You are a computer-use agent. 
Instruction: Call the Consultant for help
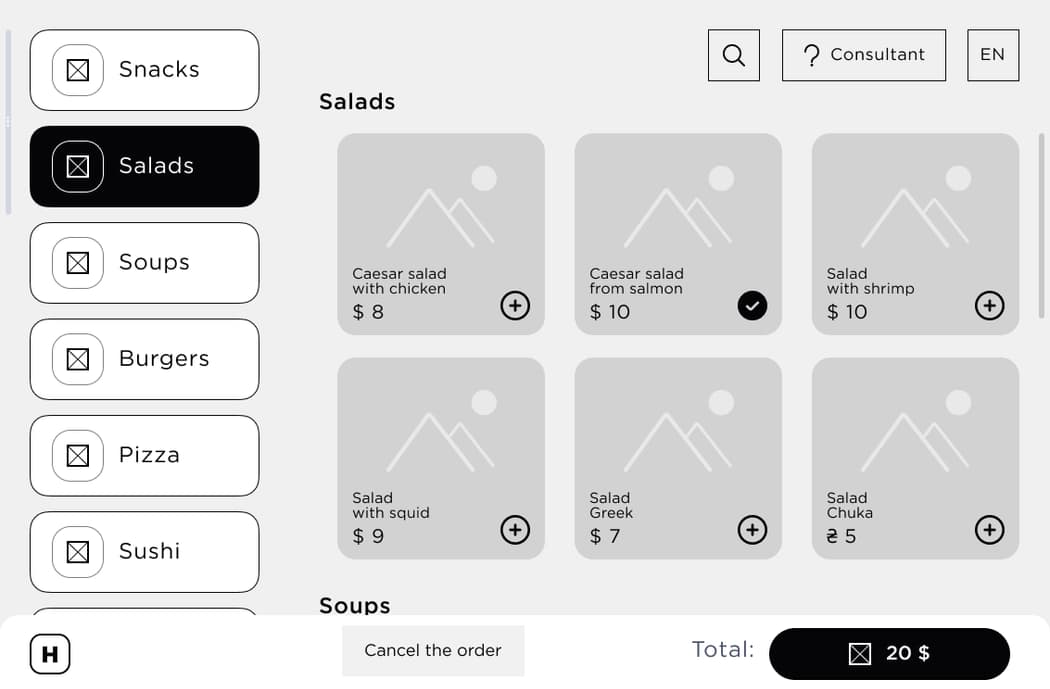pyautogui.click(x=864, y=55)
